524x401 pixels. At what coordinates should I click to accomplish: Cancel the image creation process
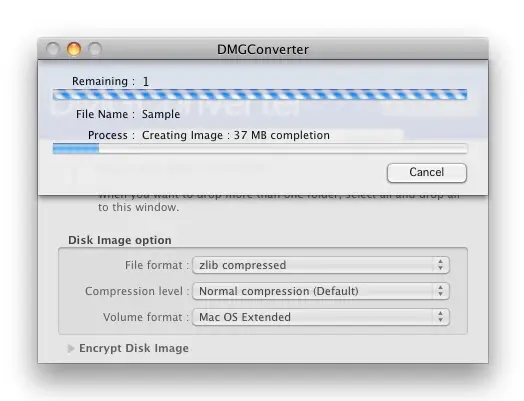pos(427,173)
